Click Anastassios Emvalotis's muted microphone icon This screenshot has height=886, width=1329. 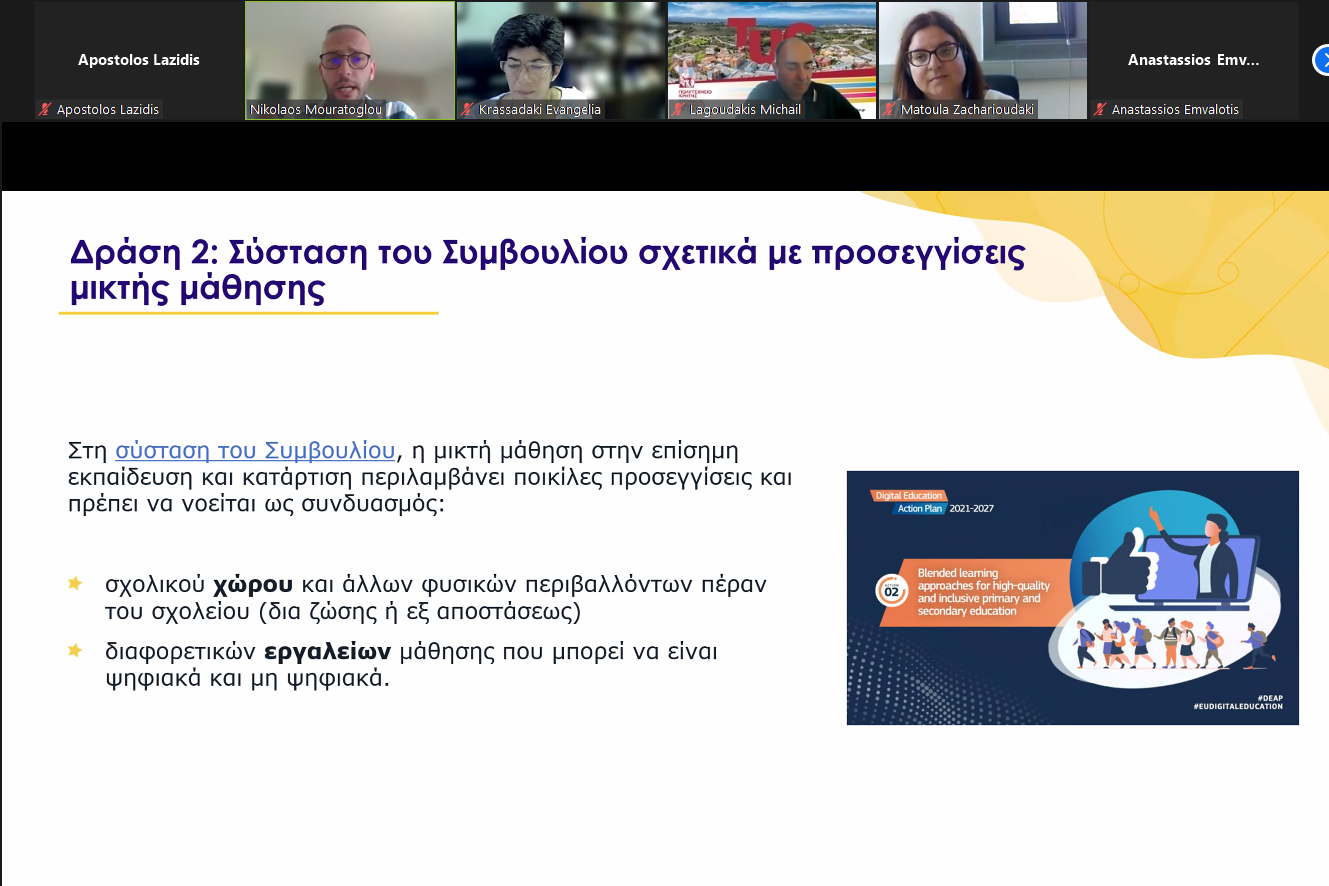tap(1100, 110)
